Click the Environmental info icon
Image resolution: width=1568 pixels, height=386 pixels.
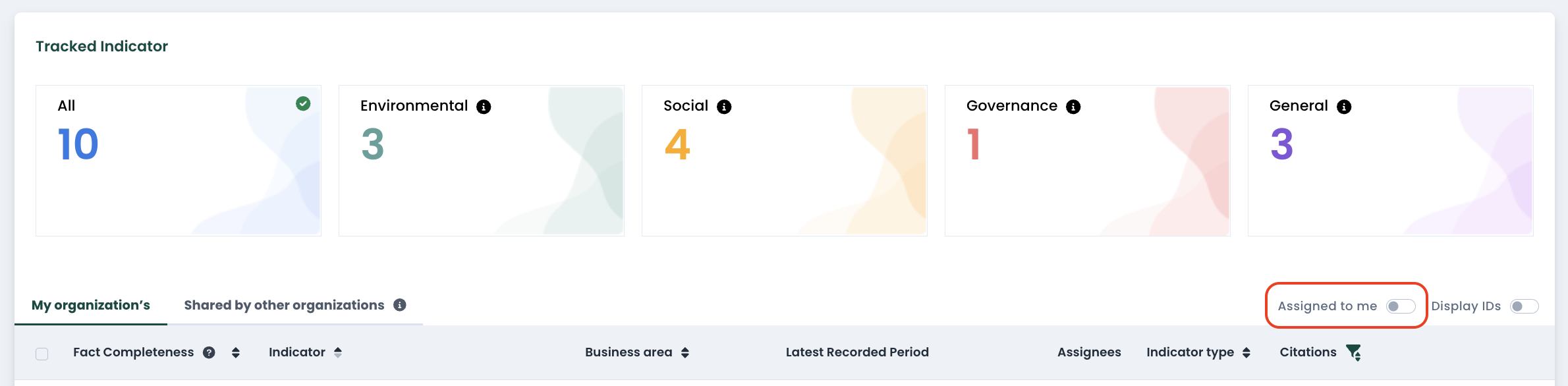pyautogui.click(x=484, y=107)
